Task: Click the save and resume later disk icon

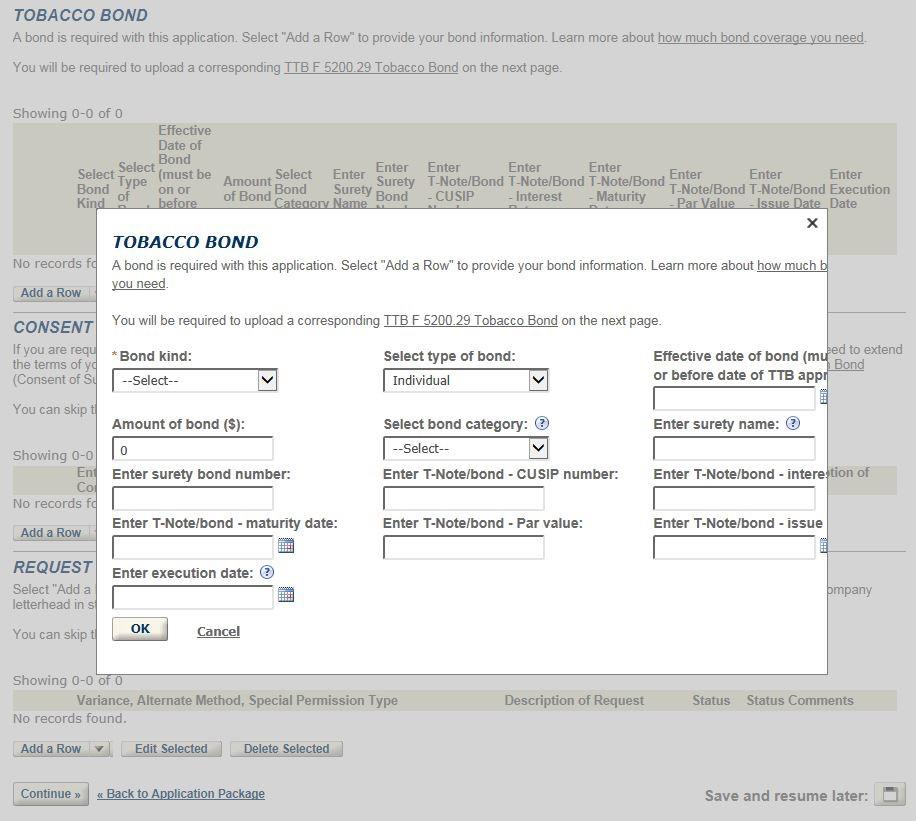Action: click(889, 794)
